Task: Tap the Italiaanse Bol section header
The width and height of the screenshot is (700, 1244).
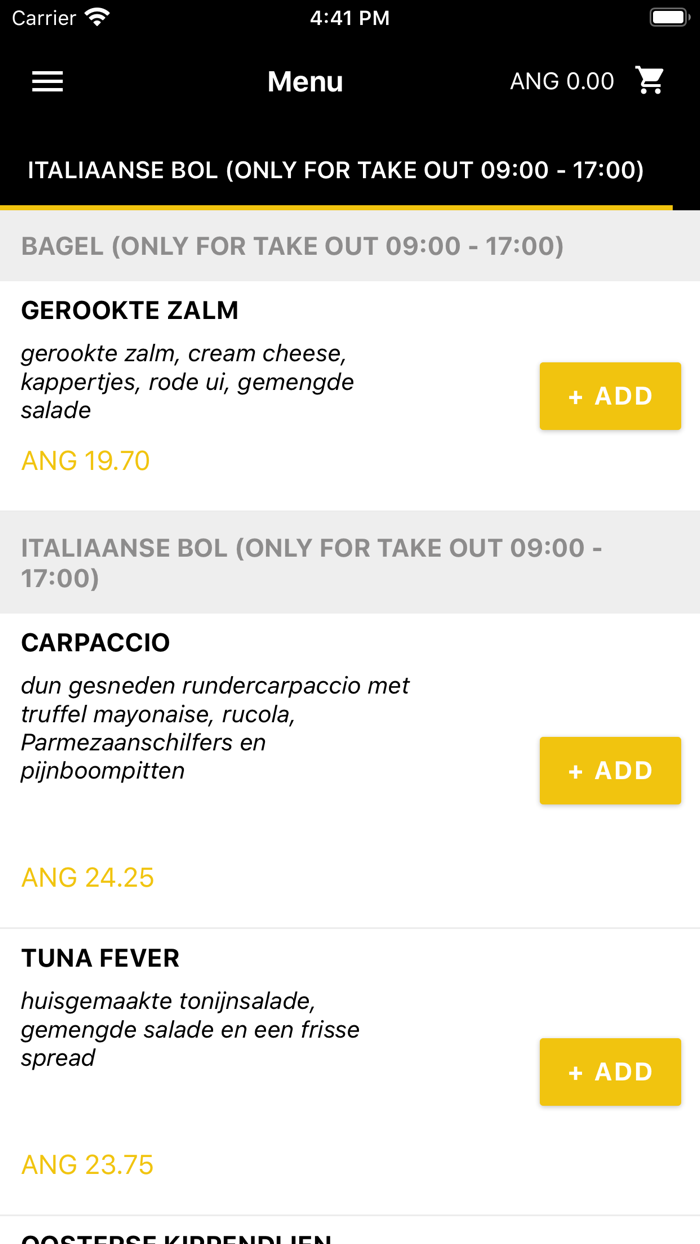Action: [x=311, y=562]
